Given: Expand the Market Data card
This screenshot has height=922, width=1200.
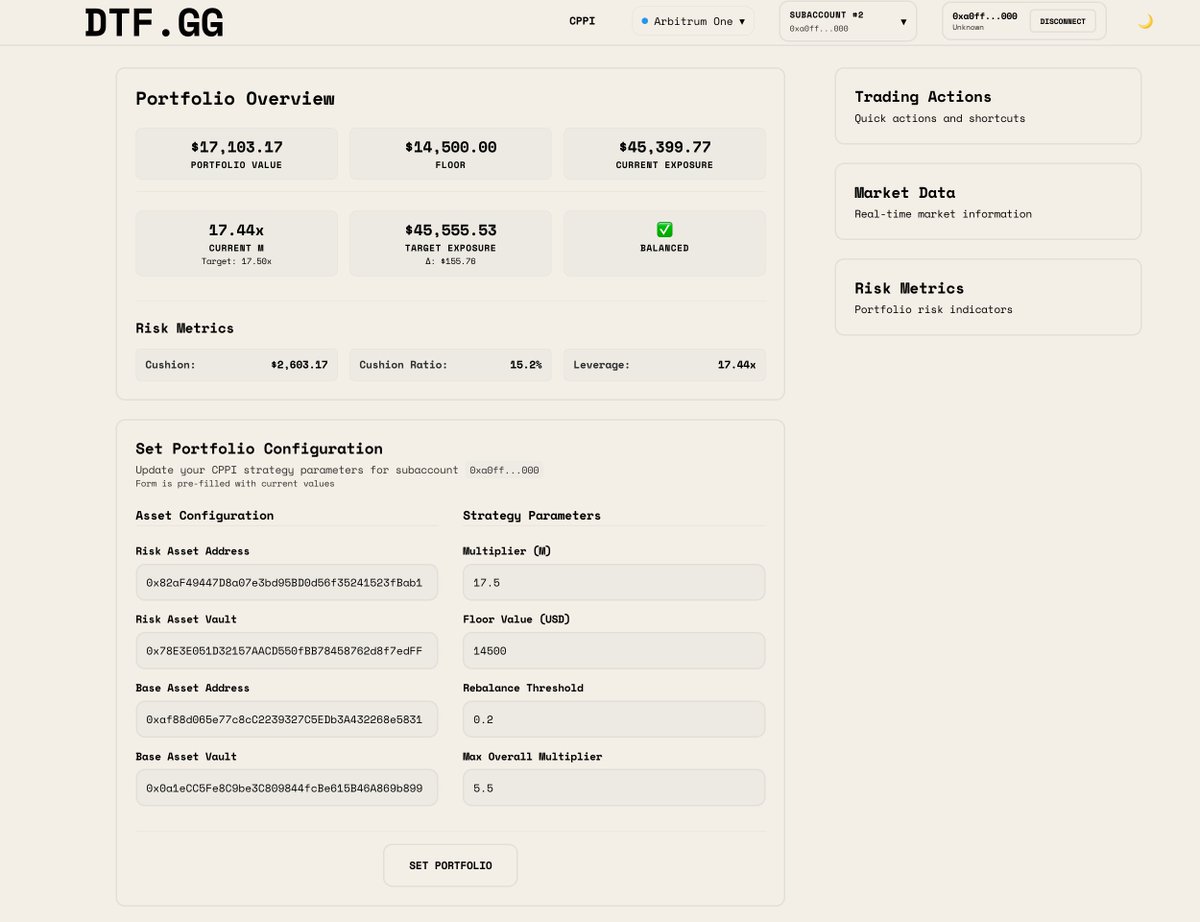Looking at the screenshot, I should coord(988,201).
